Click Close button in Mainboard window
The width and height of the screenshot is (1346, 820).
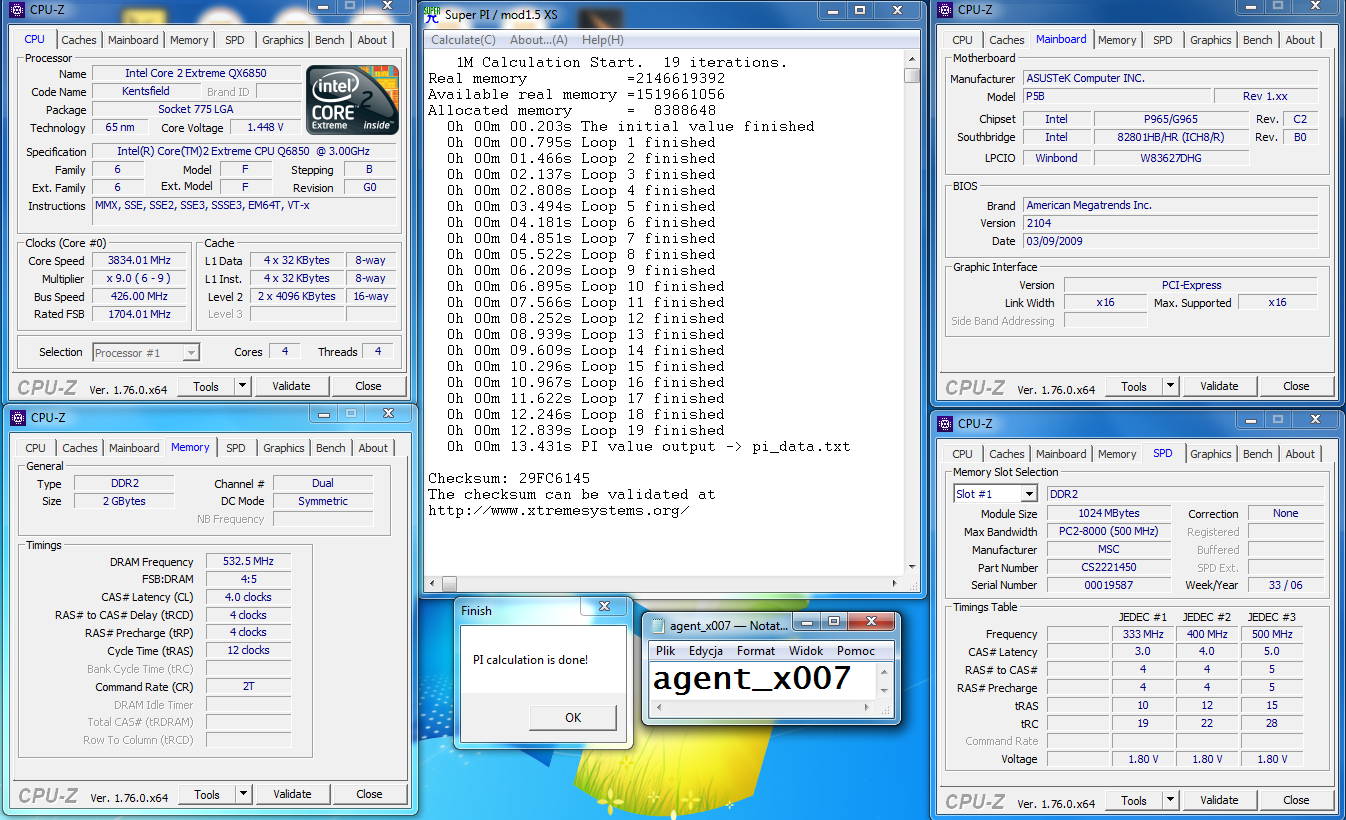(x=1296, y=386)
